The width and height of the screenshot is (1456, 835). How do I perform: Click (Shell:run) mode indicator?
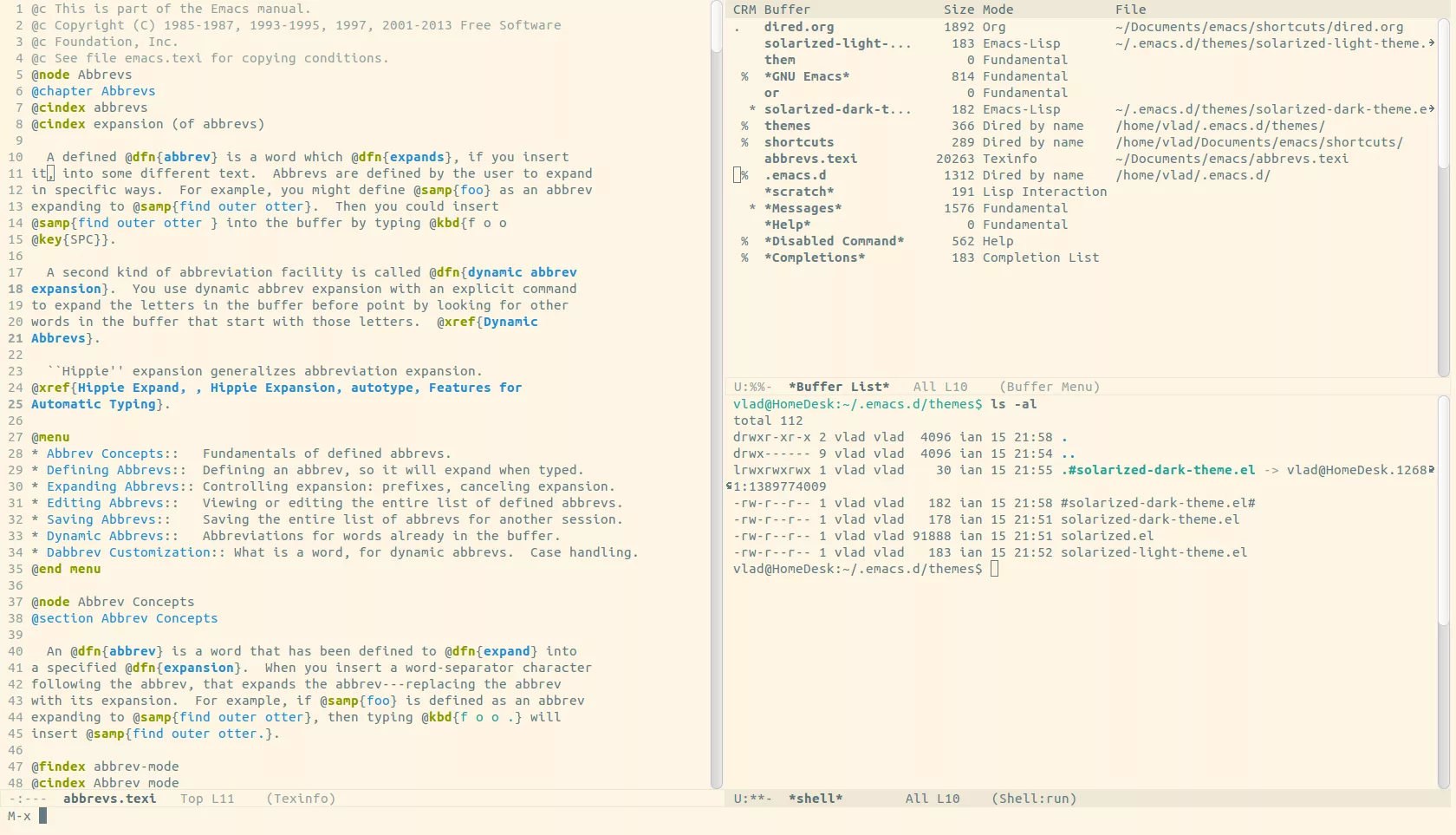pyautogui.click(x=1034, y=799)
